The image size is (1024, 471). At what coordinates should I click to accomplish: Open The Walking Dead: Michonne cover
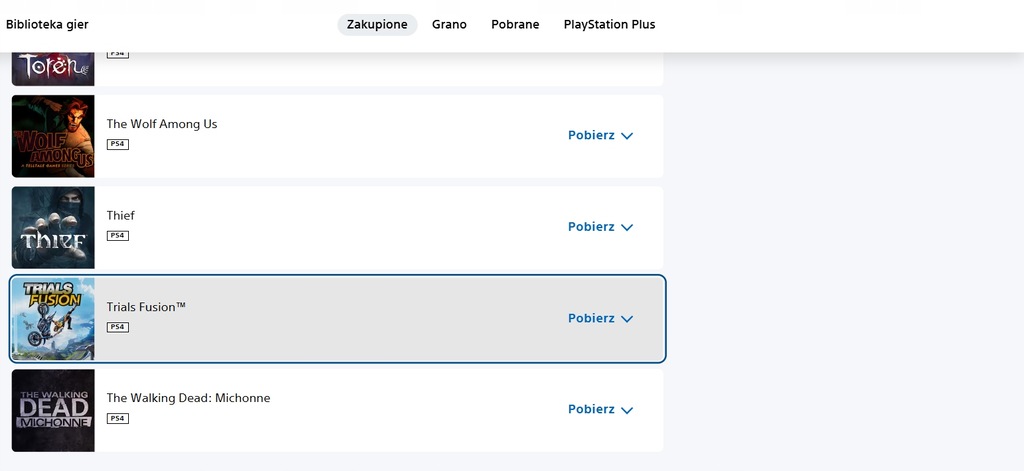(53, 410)
